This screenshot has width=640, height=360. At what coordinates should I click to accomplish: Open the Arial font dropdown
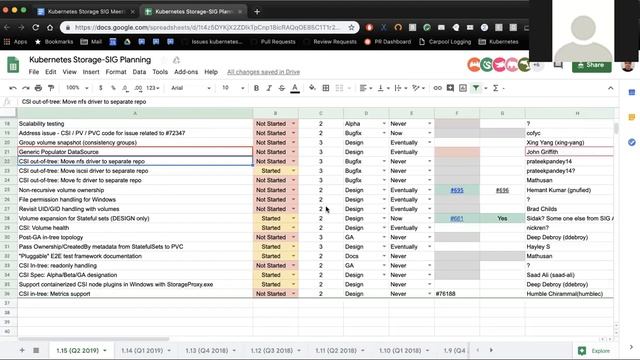click(191, 88)
